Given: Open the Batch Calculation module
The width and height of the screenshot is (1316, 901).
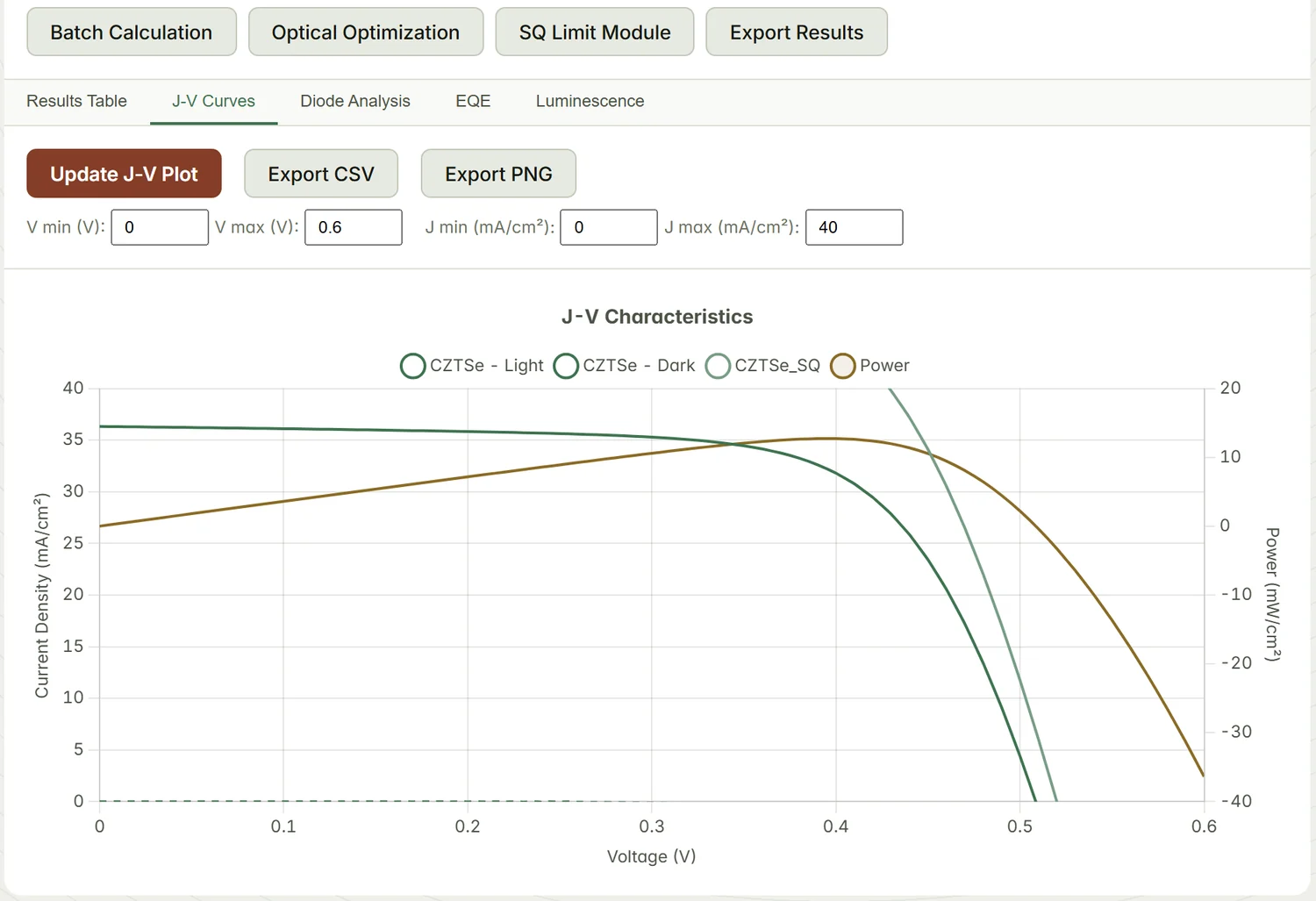Looking at the screenshot, I should pyautogui.click(x=132, y=32).
